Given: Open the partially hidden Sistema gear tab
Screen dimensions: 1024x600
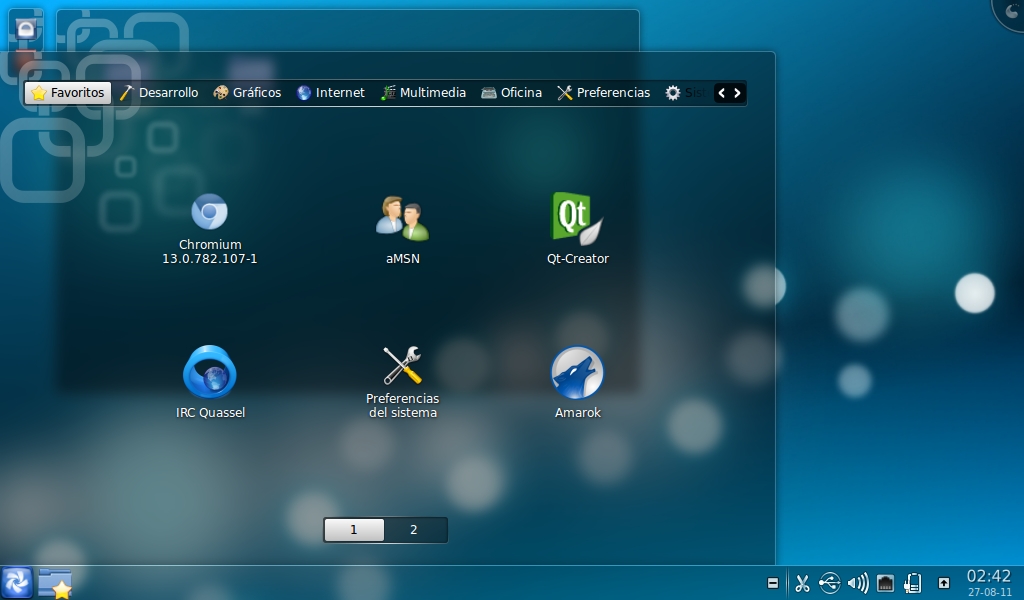Looking at the screenshot, I should (x=684, y=93).
